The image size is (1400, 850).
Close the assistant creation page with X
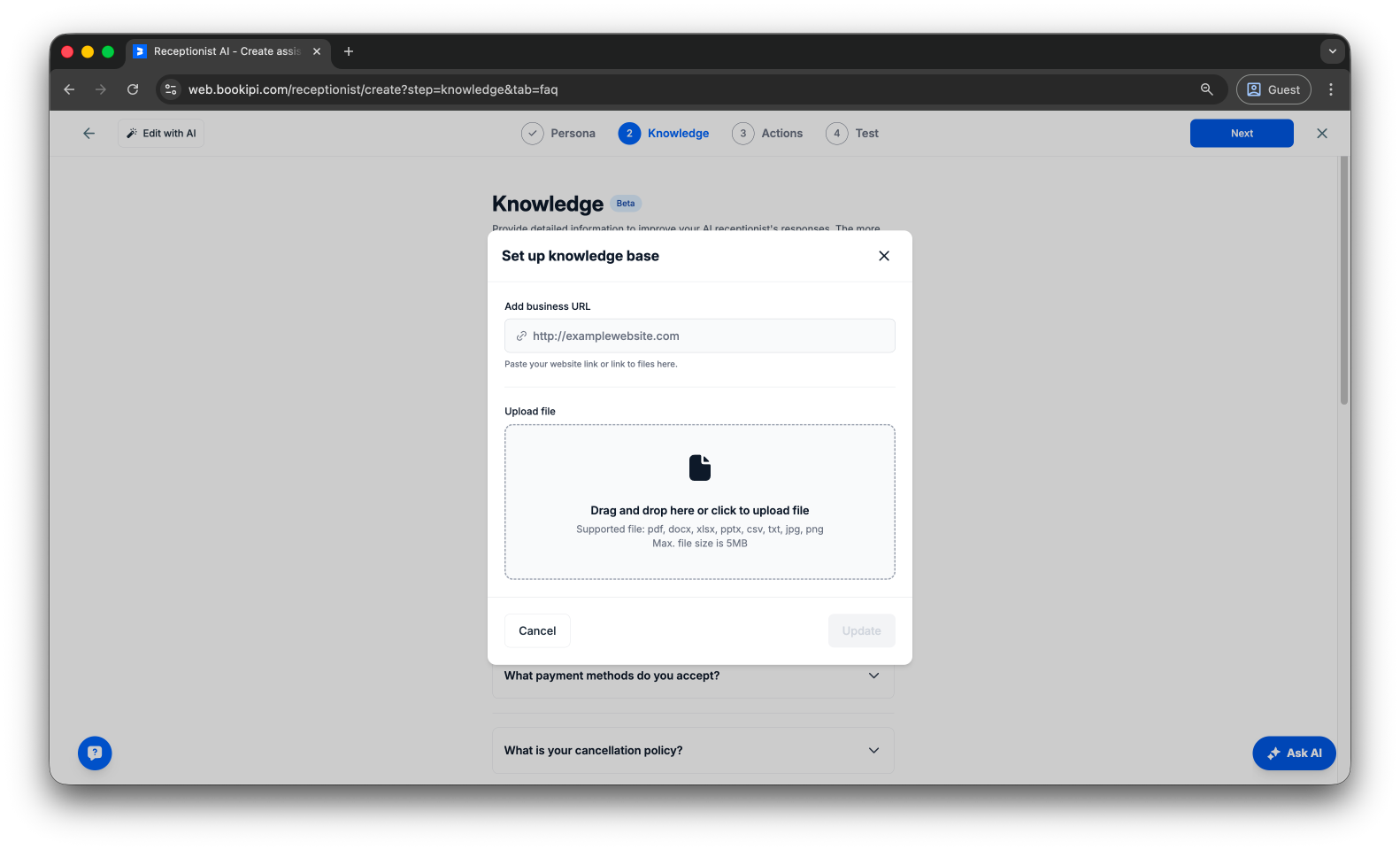pos(1321,133)
